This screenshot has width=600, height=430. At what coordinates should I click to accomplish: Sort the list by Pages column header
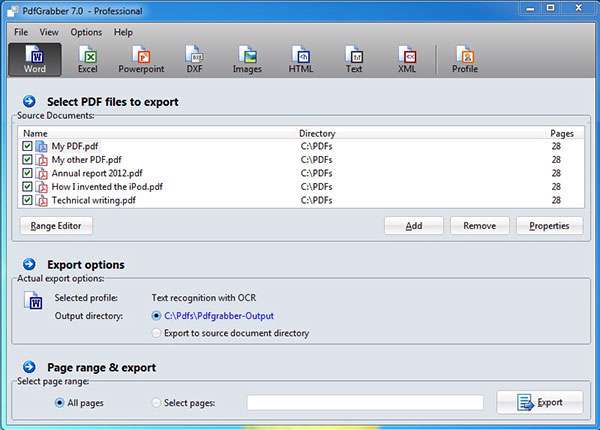(562, 132)
